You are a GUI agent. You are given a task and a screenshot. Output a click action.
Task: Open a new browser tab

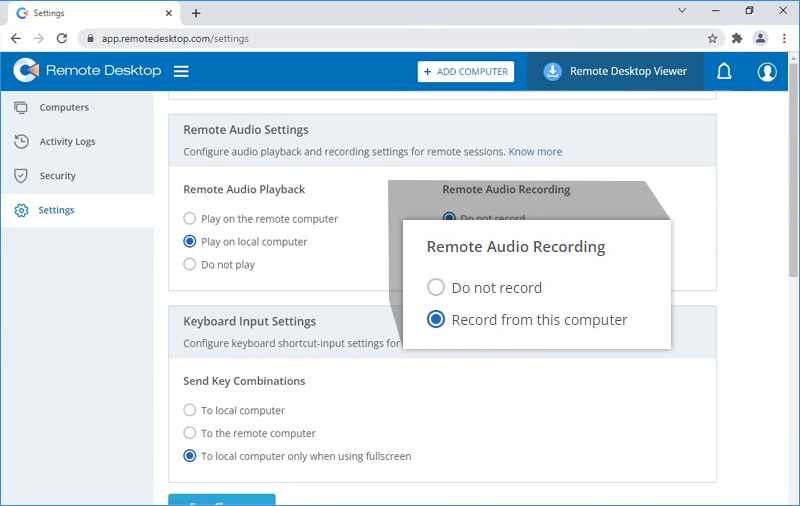tap(196, 13)
